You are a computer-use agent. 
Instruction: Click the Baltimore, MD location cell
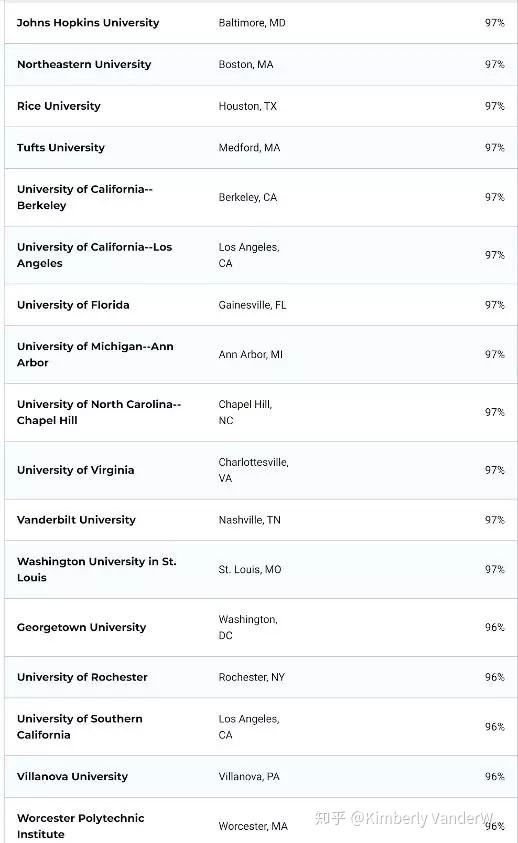pyautogui.click(x=252, y=23)
